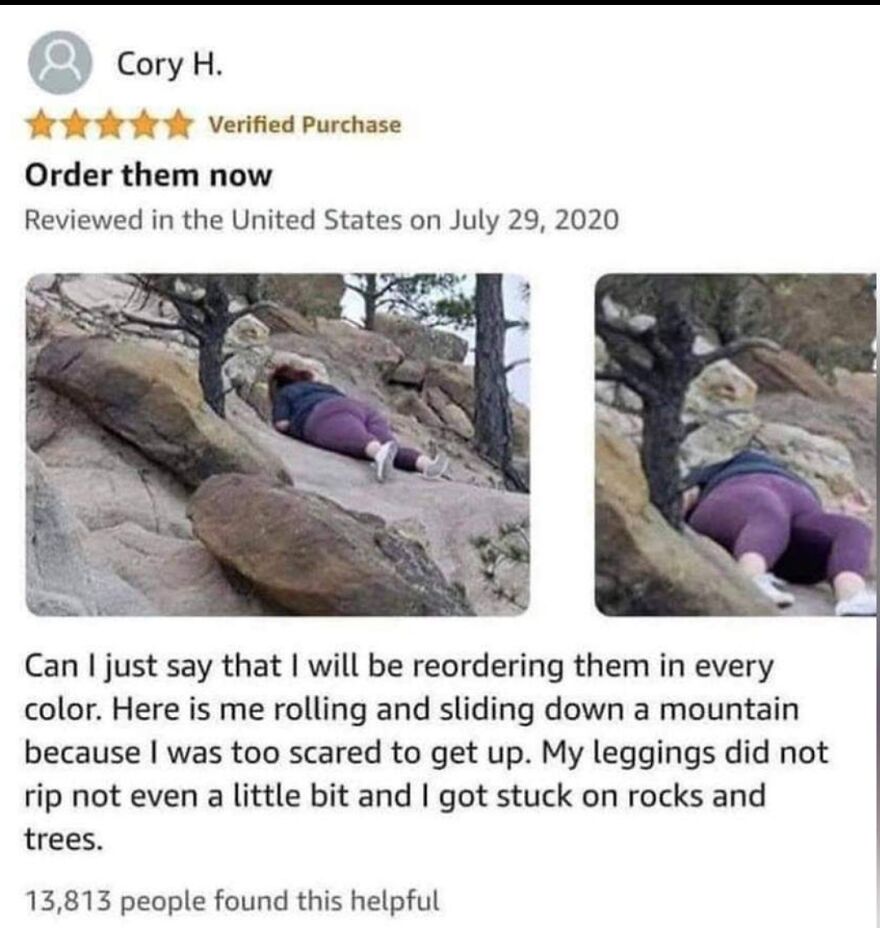Mark the review as a Verified Purchase filter
This screenshot has height=928, width=880.
point(302,125)
